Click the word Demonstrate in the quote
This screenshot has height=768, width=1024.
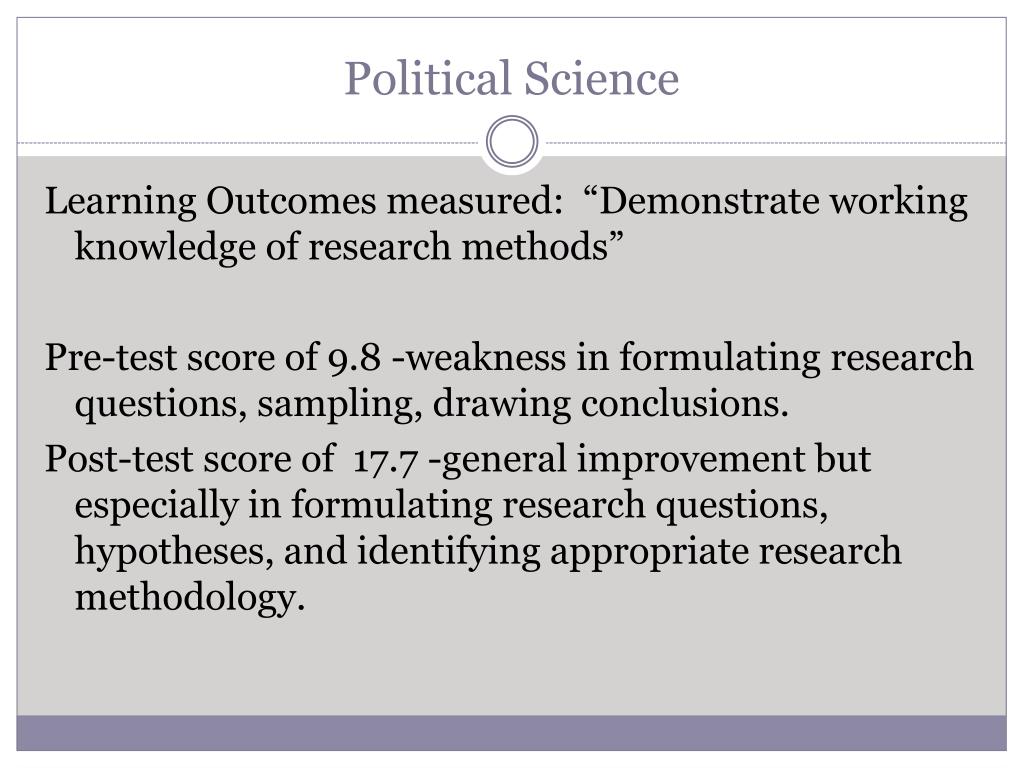(x=709, y=201)
